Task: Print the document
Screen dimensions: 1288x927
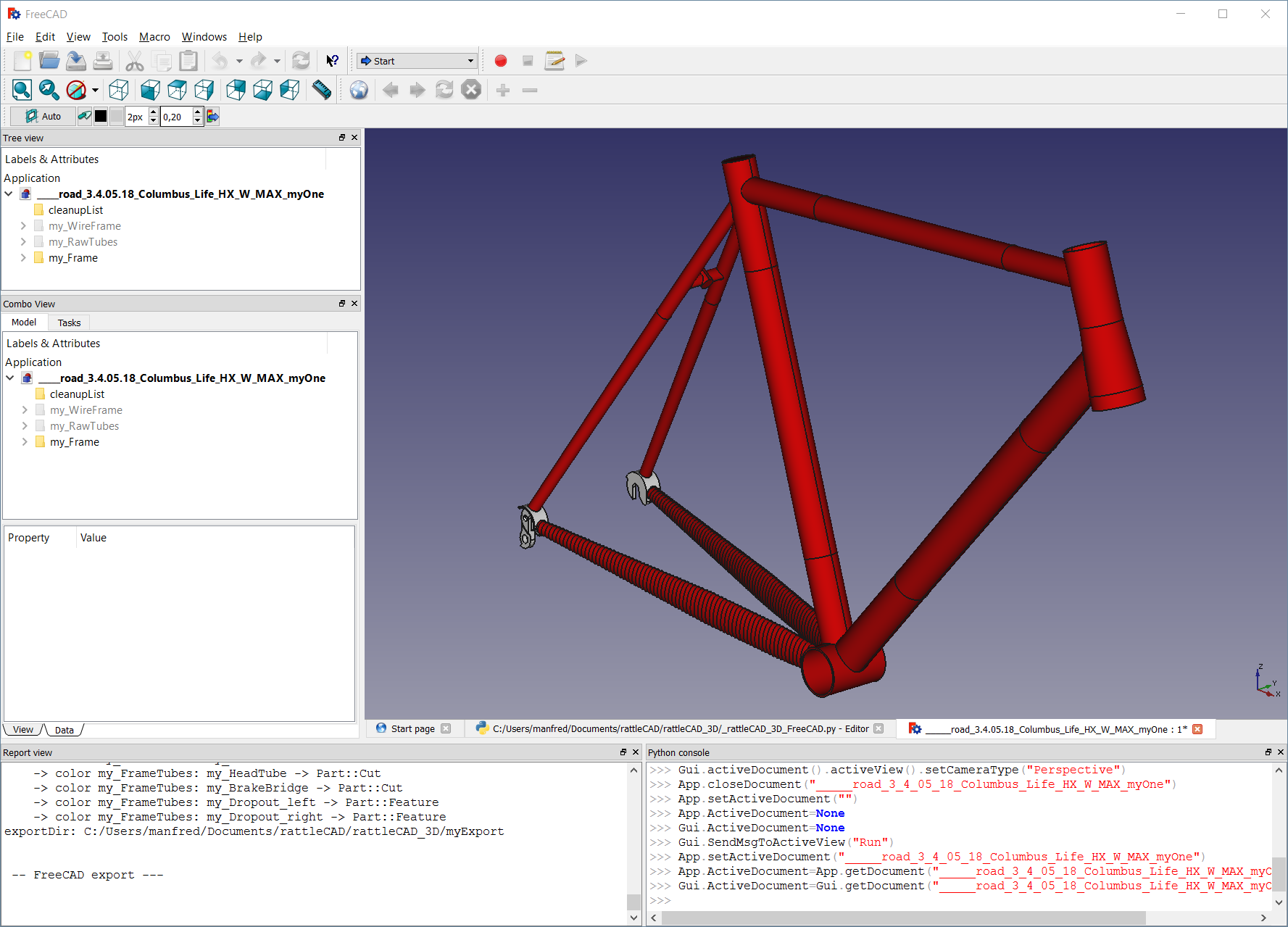Action: (x=103, y=61)
